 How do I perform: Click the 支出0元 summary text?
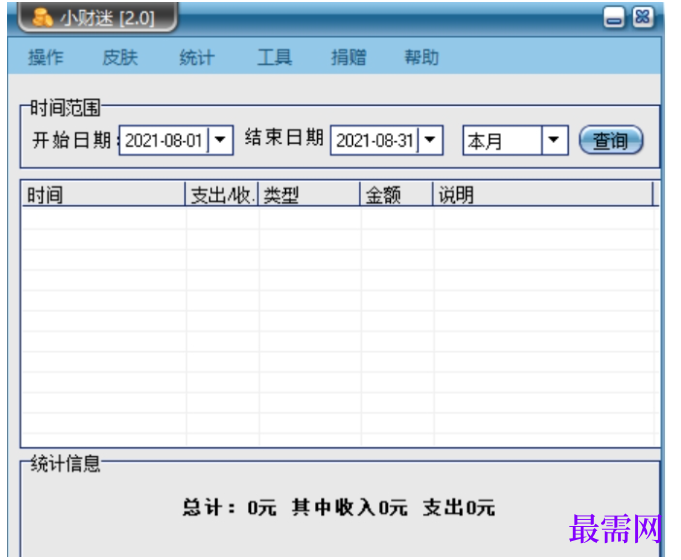[x=459, y=507]
